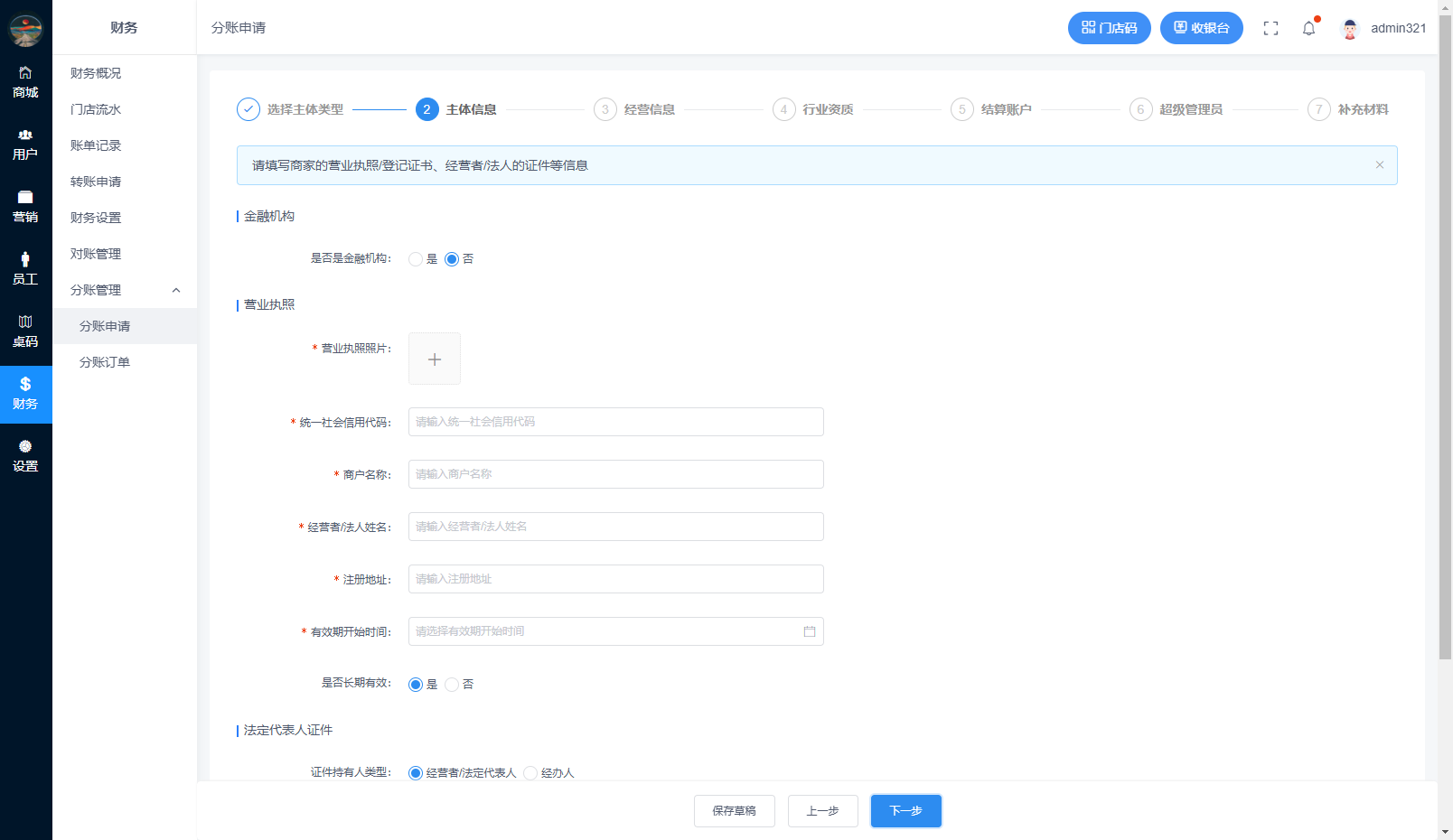Open the 商城 mall sidebar icon
This screenshot has height=840, width=1453.
click(25, 81)
